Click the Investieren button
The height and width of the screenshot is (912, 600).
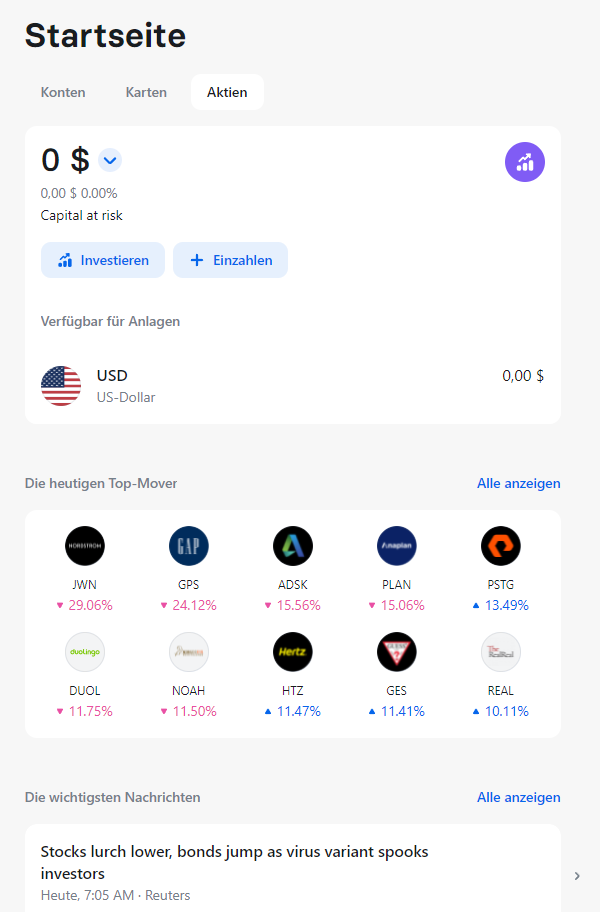103,260
